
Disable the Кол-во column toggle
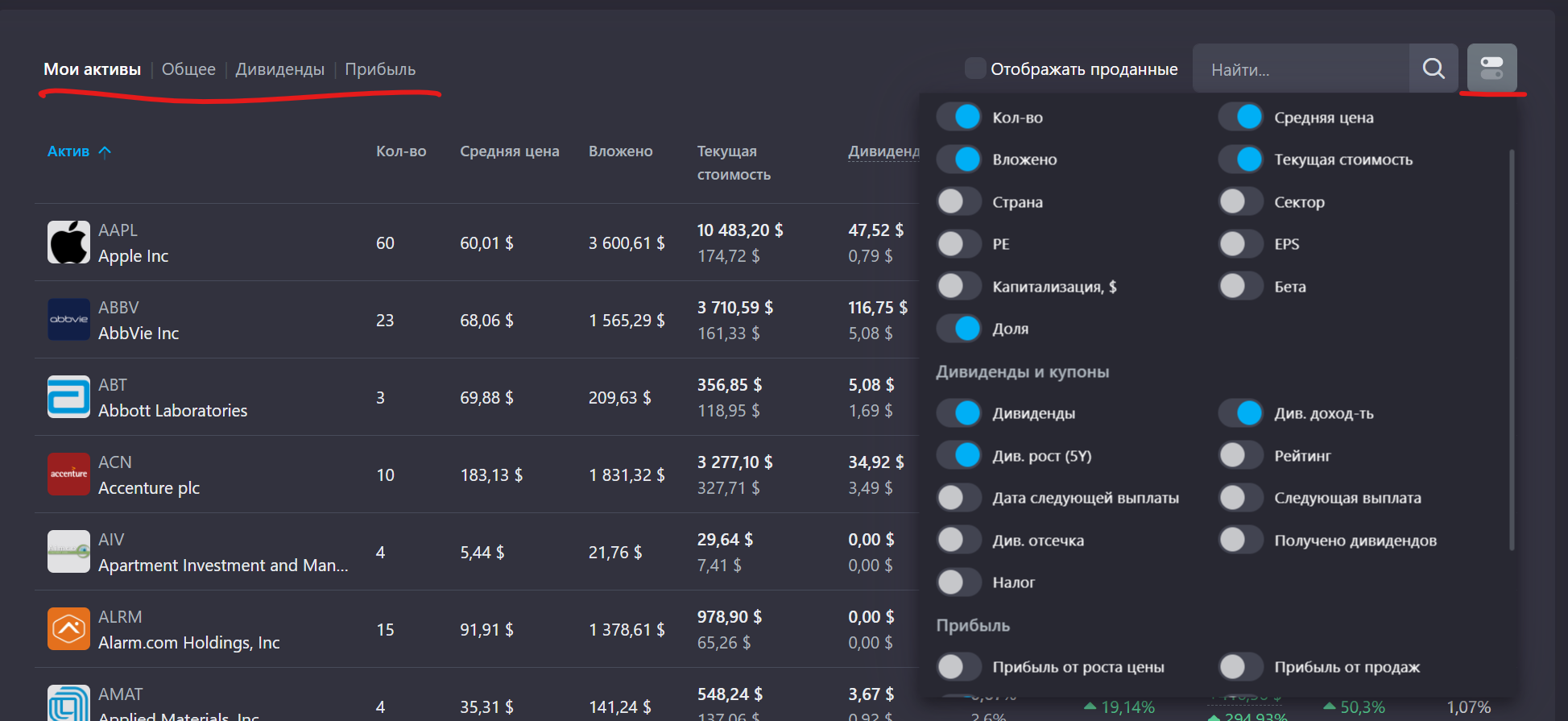tap(958, 117)
